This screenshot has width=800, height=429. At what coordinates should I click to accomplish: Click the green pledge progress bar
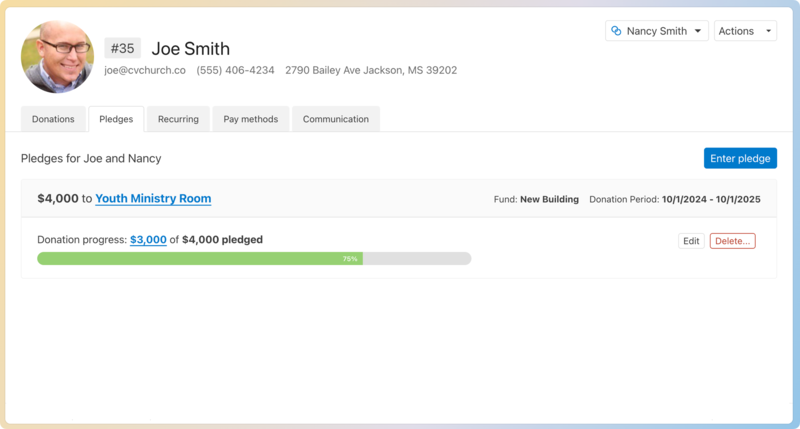(x=200, y=258)
